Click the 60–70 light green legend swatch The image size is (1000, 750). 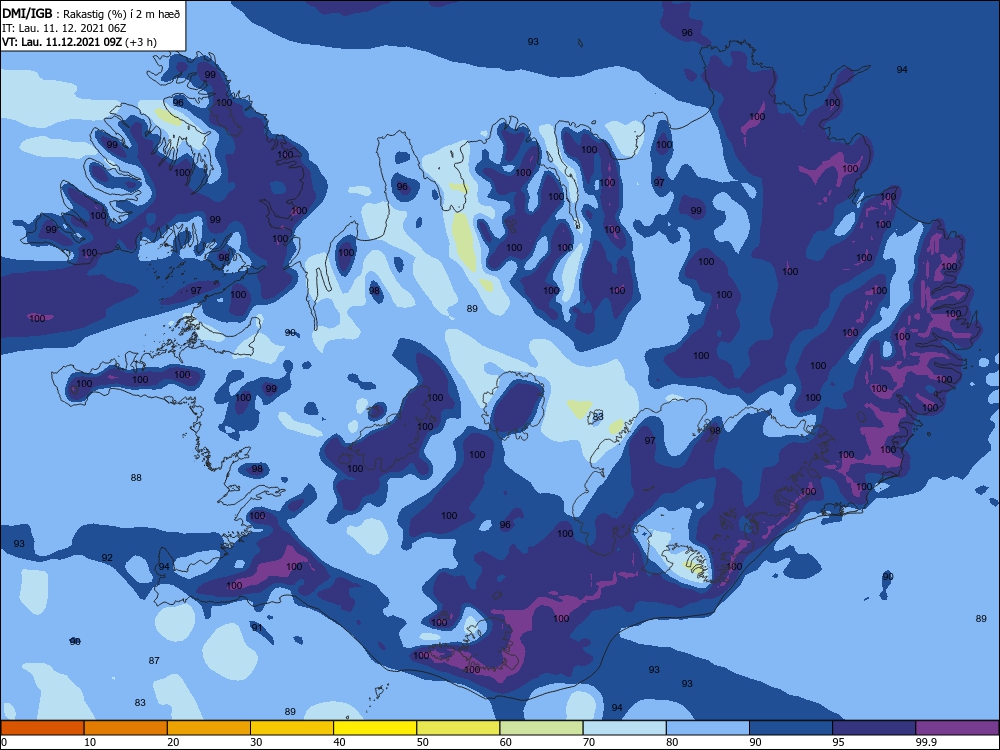pos(541,728)
